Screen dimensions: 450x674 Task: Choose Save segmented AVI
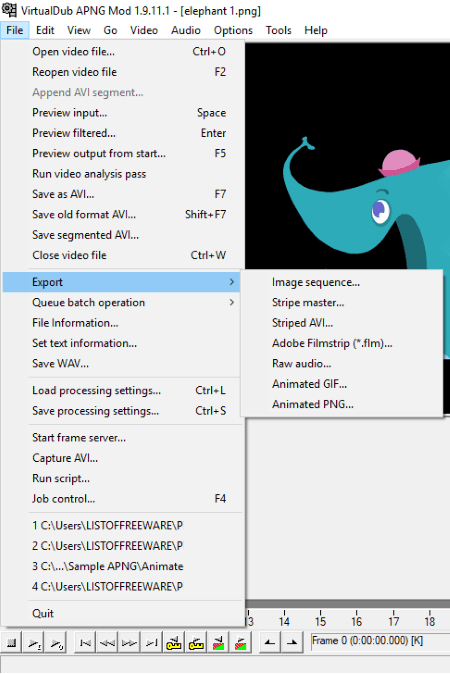pos(123,235)
